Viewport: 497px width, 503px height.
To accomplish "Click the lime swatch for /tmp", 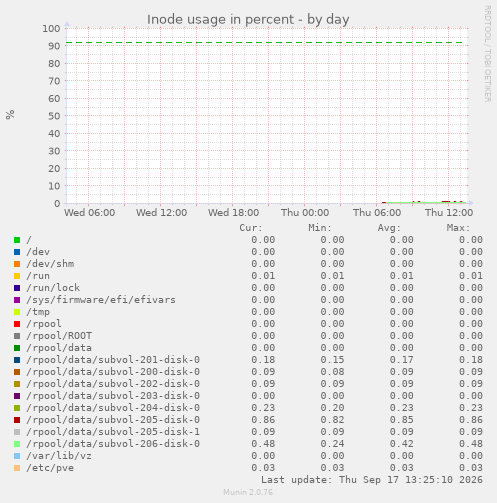I will pos(17,312).
